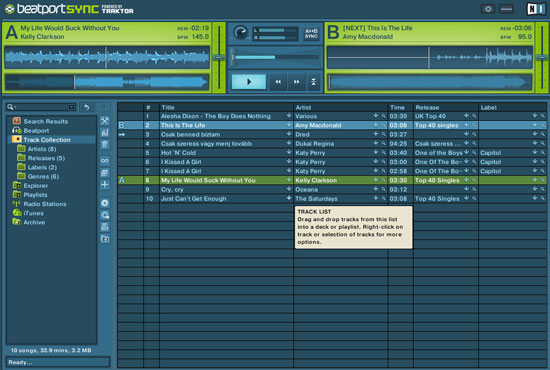Viewport: 550px width, 370px height.
Task: Click the Native Instruments NI logo
Action: (x=536, y=9)
